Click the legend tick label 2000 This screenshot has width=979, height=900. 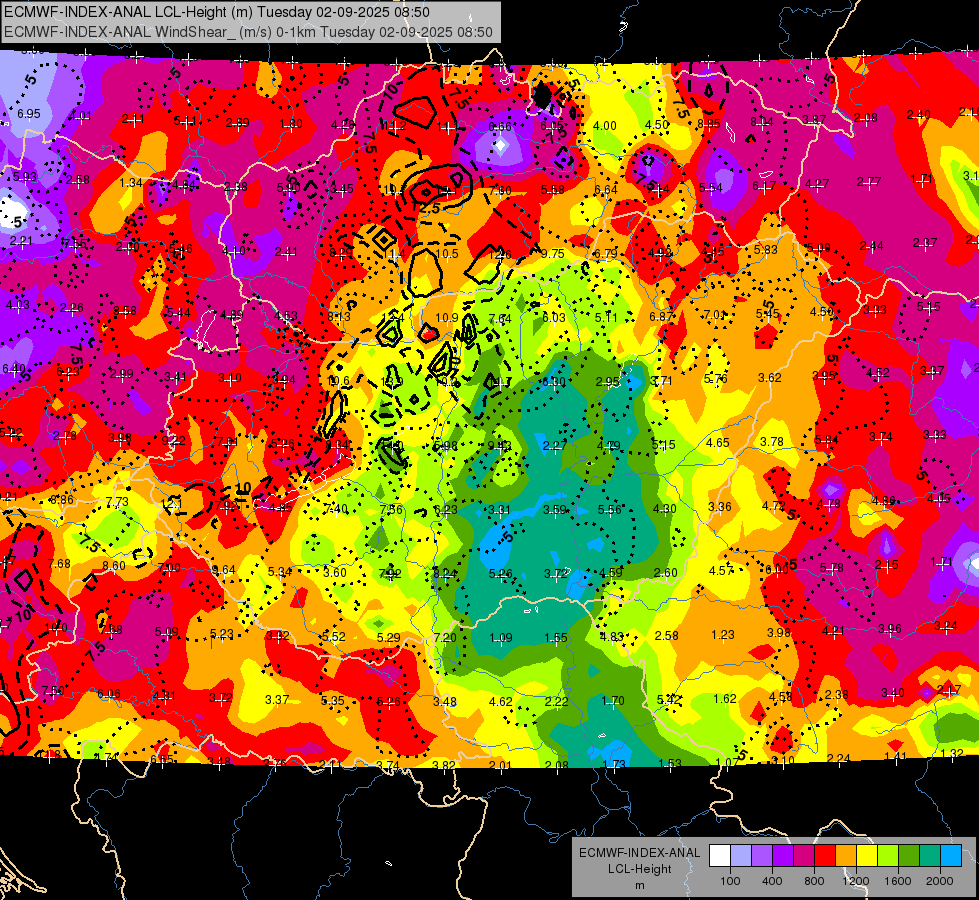[x=940, y=881]
